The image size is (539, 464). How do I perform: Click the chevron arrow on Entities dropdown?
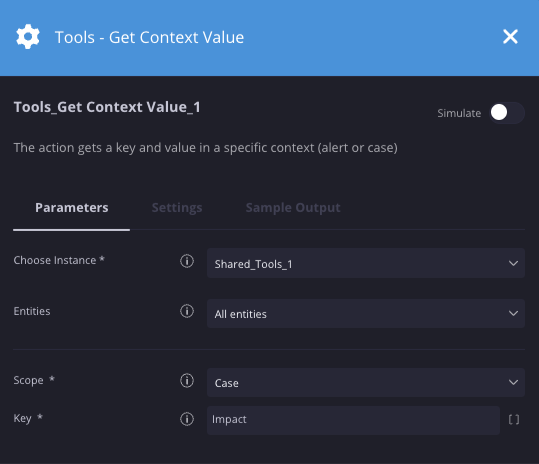(x=513, y=313)
